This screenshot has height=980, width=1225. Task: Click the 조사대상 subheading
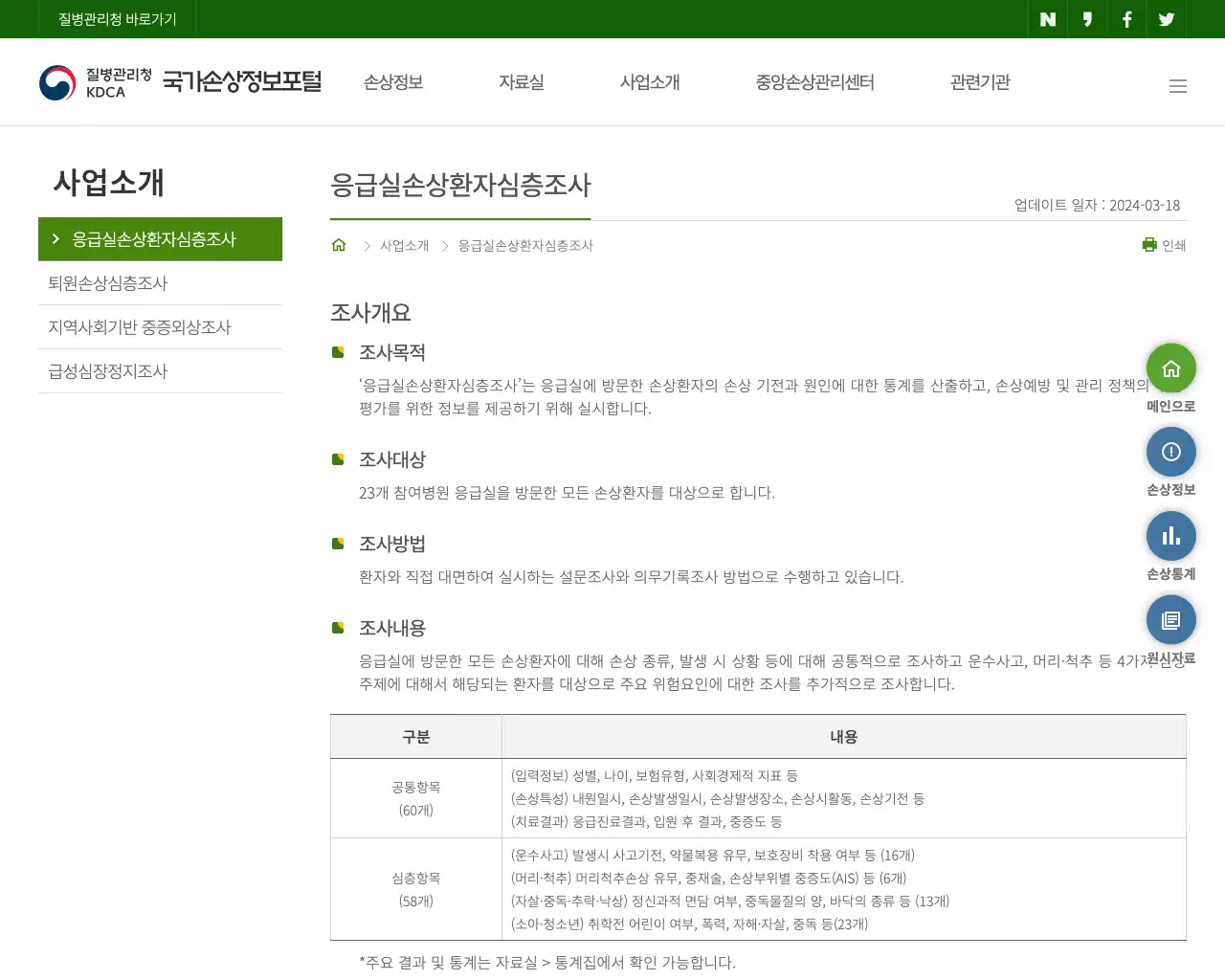[392, 460]
